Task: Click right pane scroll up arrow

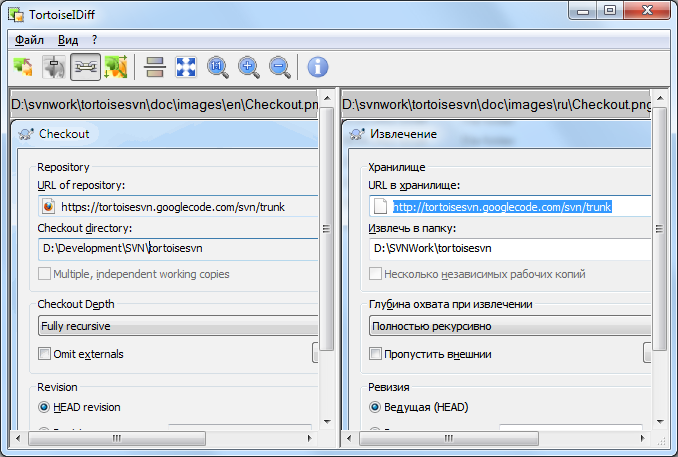Action: pyautogui.click(x=660, y=99)
